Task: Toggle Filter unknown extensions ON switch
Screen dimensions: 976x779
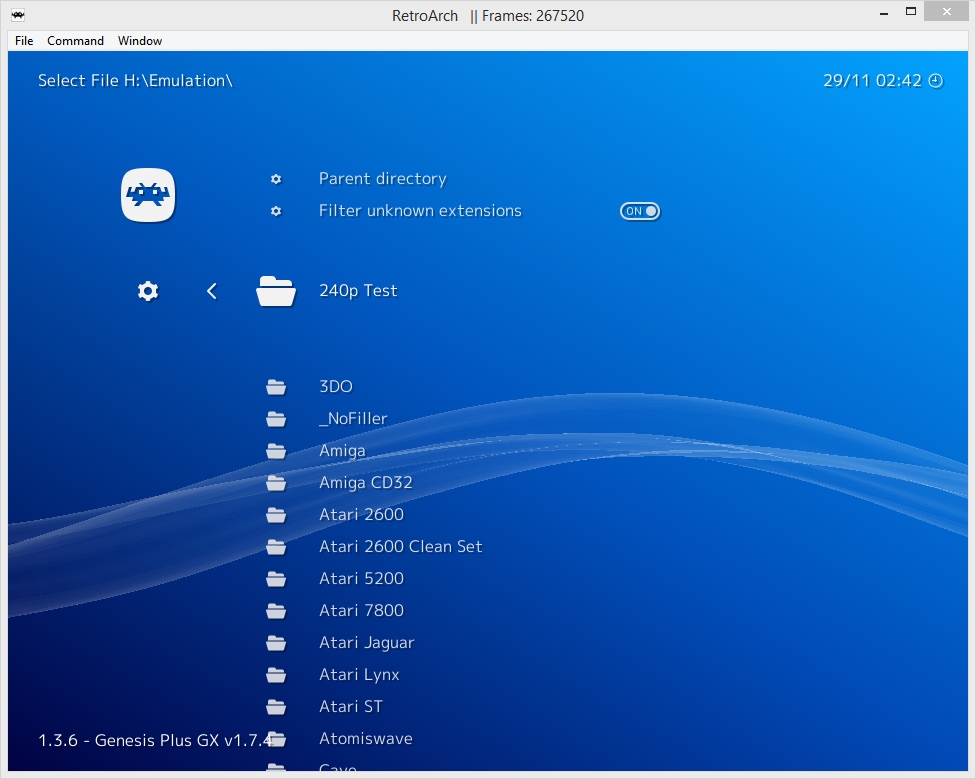Action: (x=640, y=211)
